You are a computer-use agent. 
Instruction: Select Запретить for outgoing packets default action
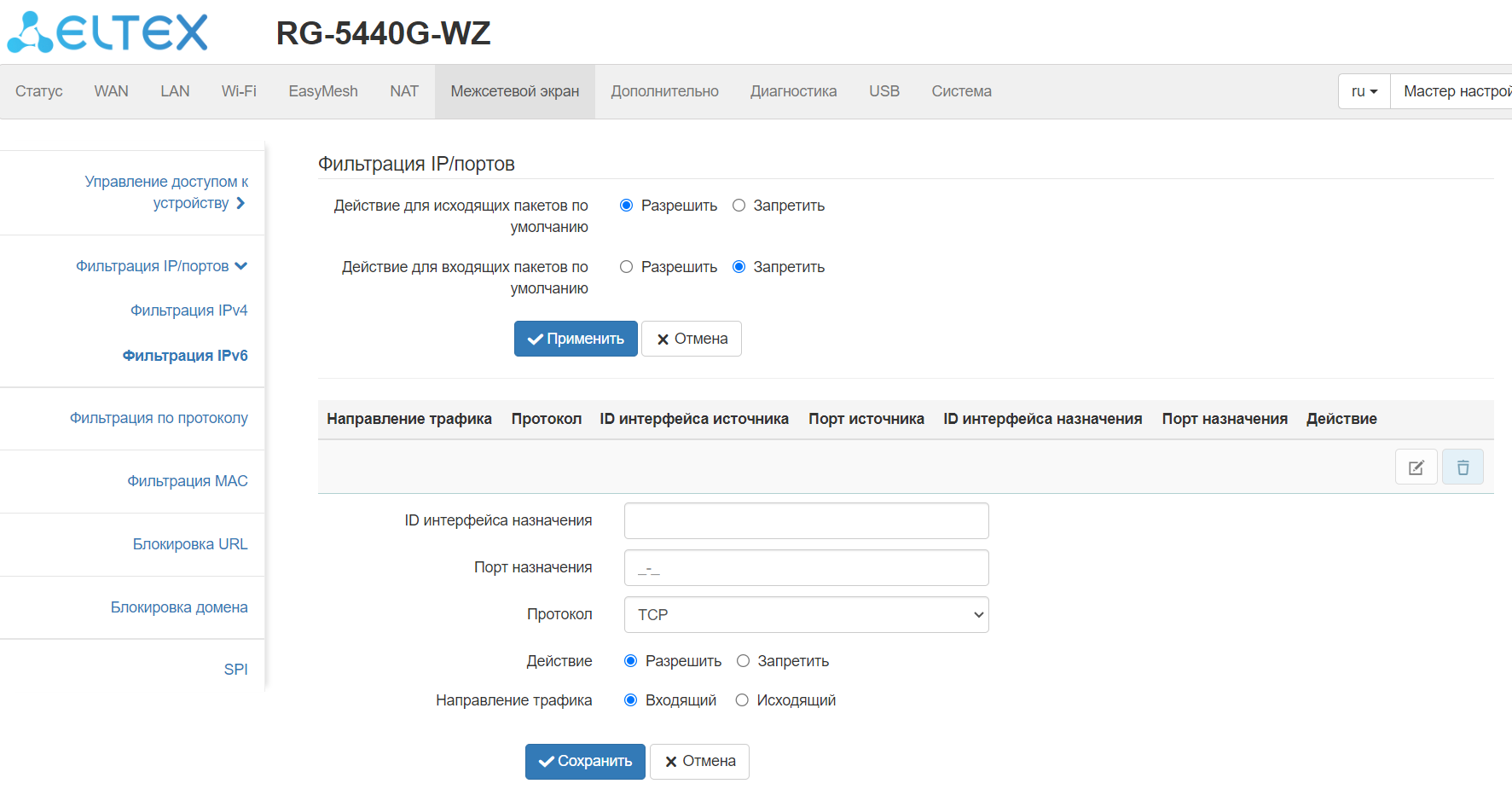739,206
